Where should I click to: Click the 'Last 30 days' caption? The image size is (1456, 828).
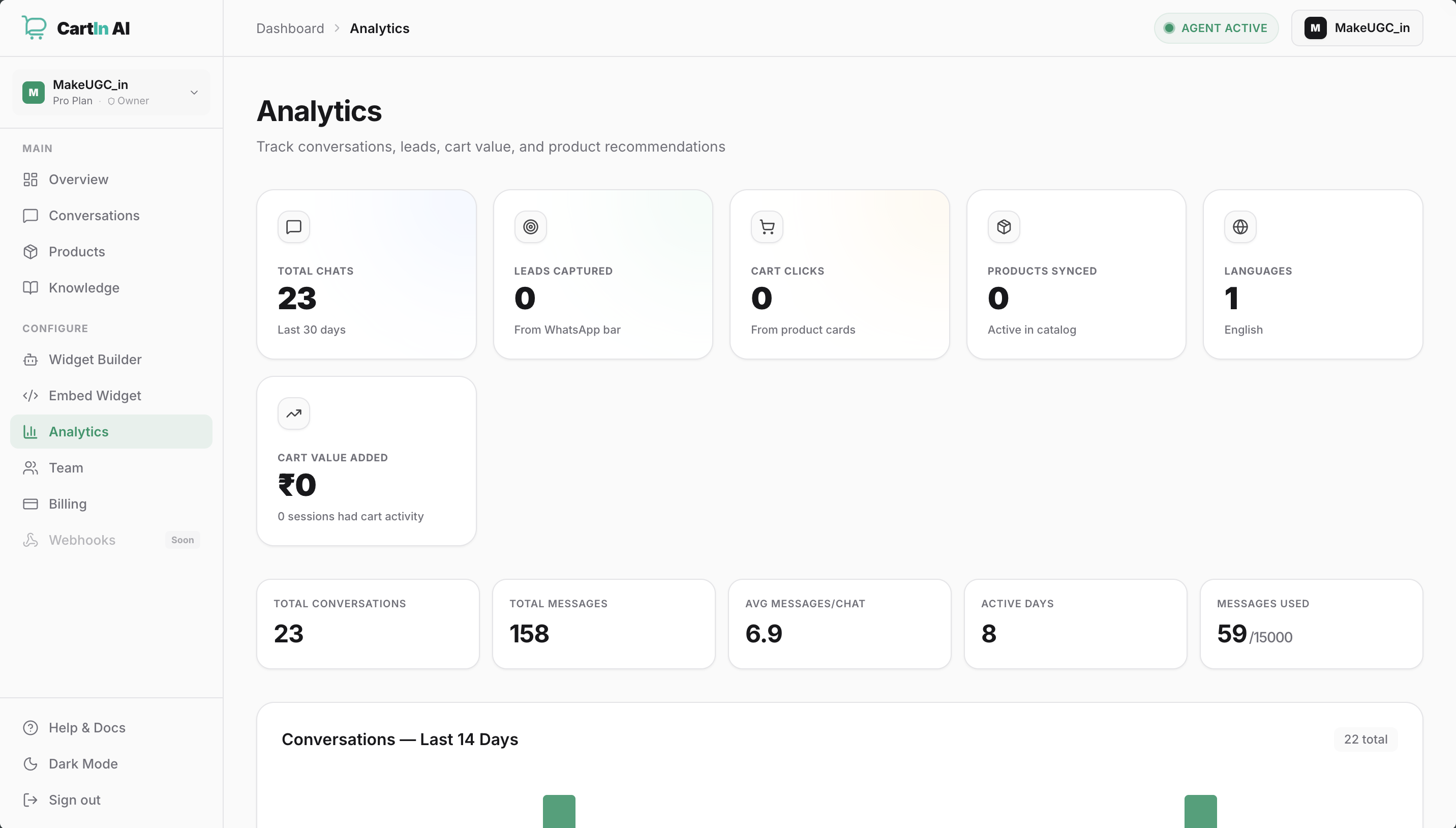[x=312, y=330]
